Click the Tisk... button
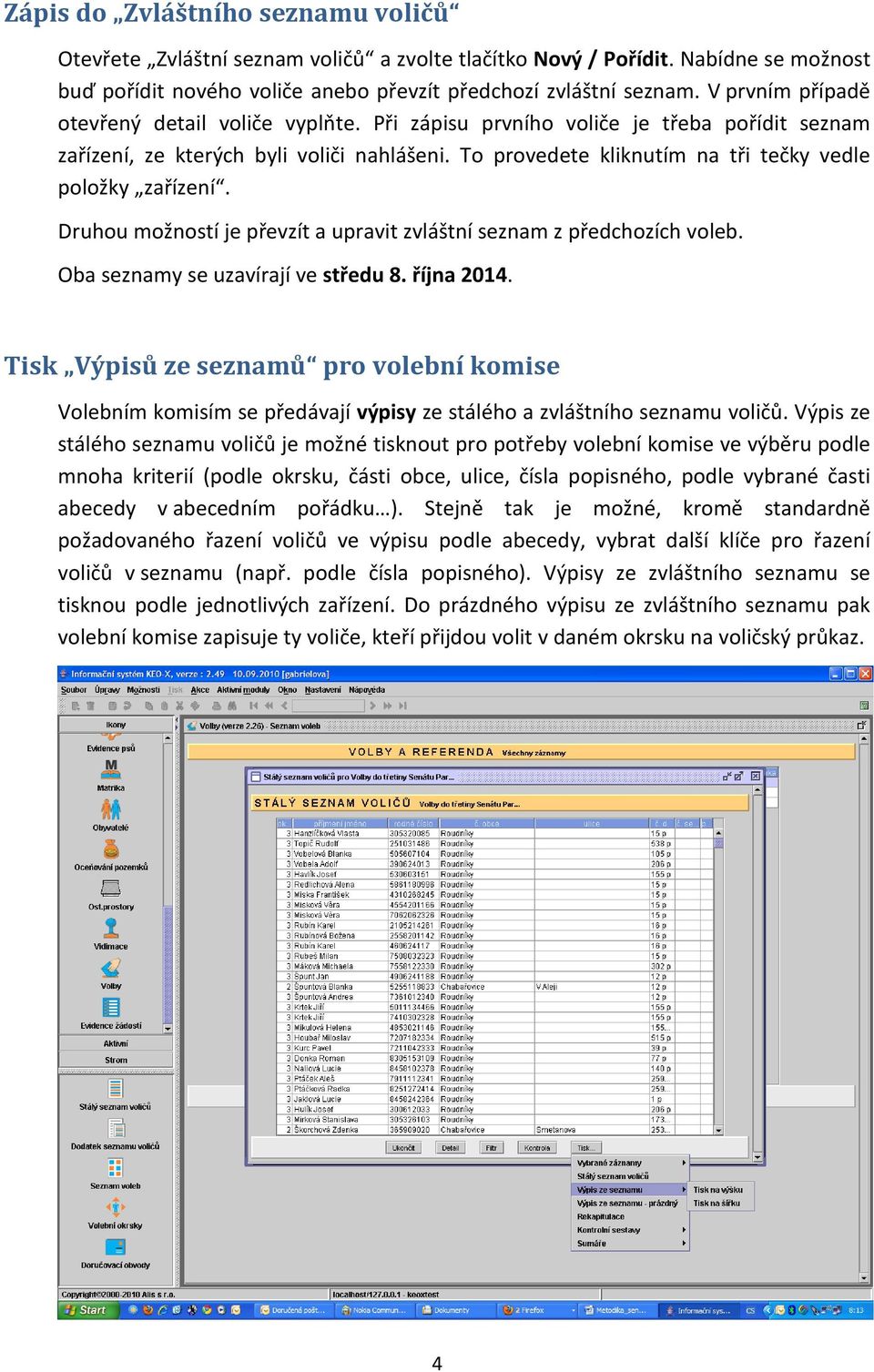This screenshot has width=874, height=1372. 584,1148
